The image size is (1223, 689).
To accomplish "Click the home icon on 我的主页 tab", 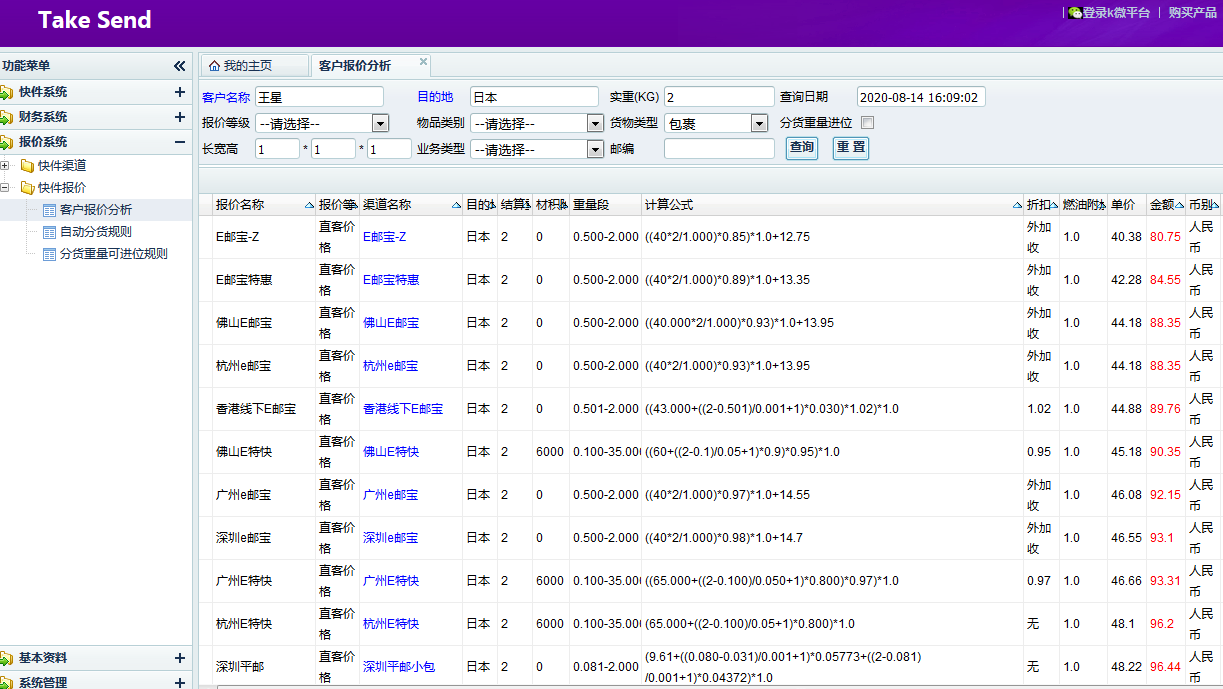I will coord(214,66).
